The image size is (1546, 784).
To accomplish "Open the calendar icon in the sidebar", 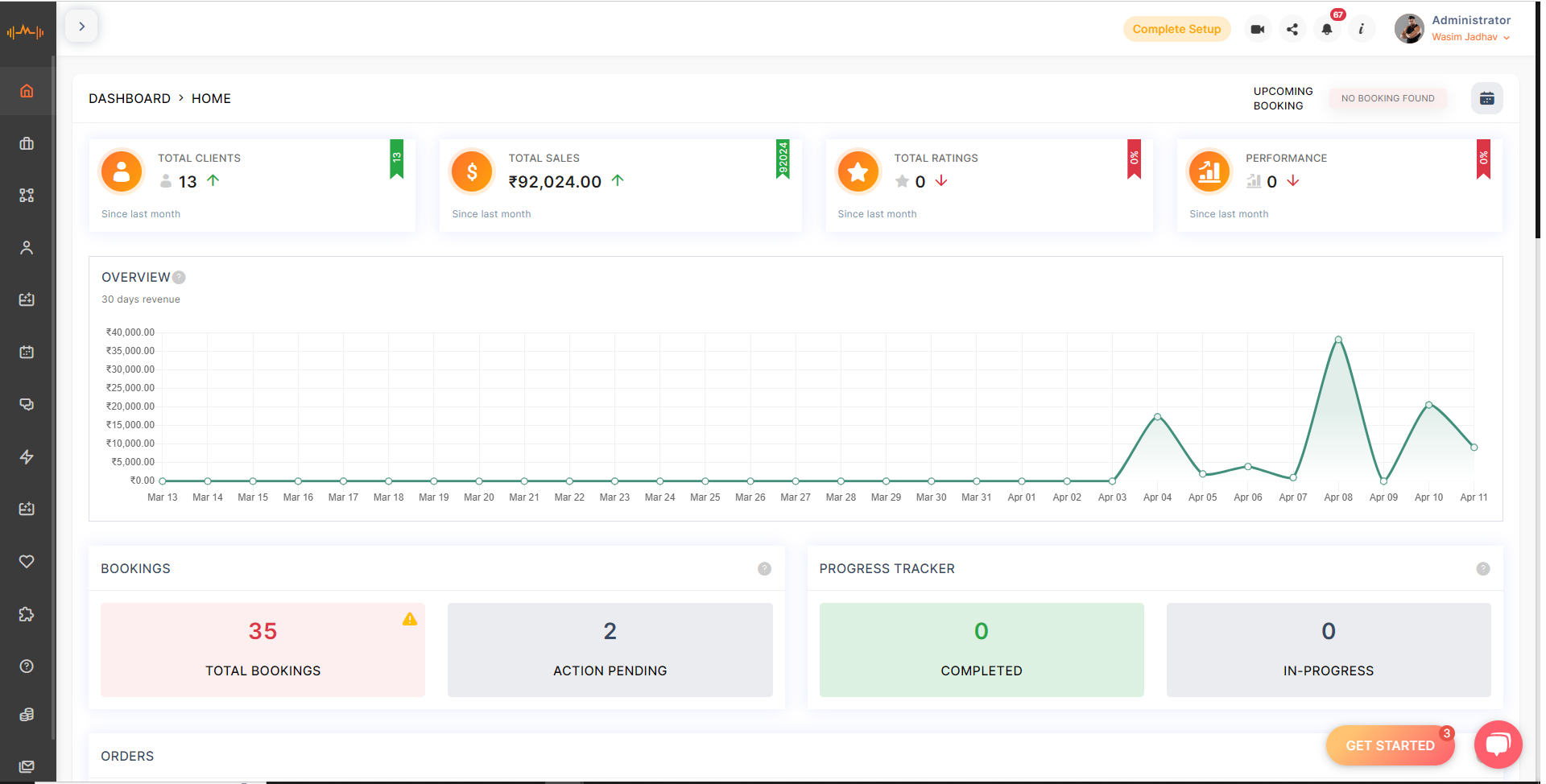I will tap(27, 352).
